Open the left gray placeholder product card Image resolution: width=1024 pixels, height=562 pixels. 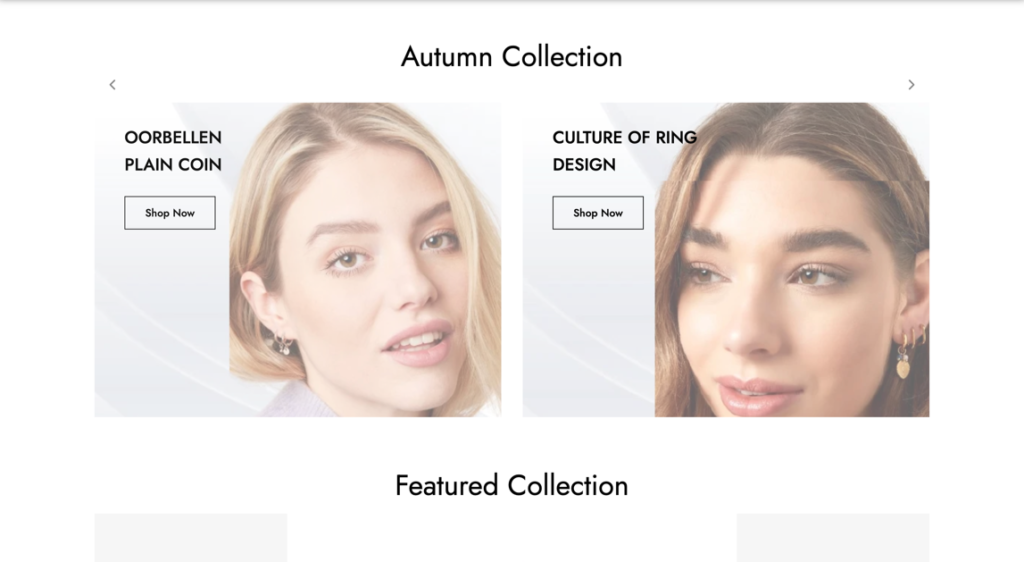click(x=191, y=537)
